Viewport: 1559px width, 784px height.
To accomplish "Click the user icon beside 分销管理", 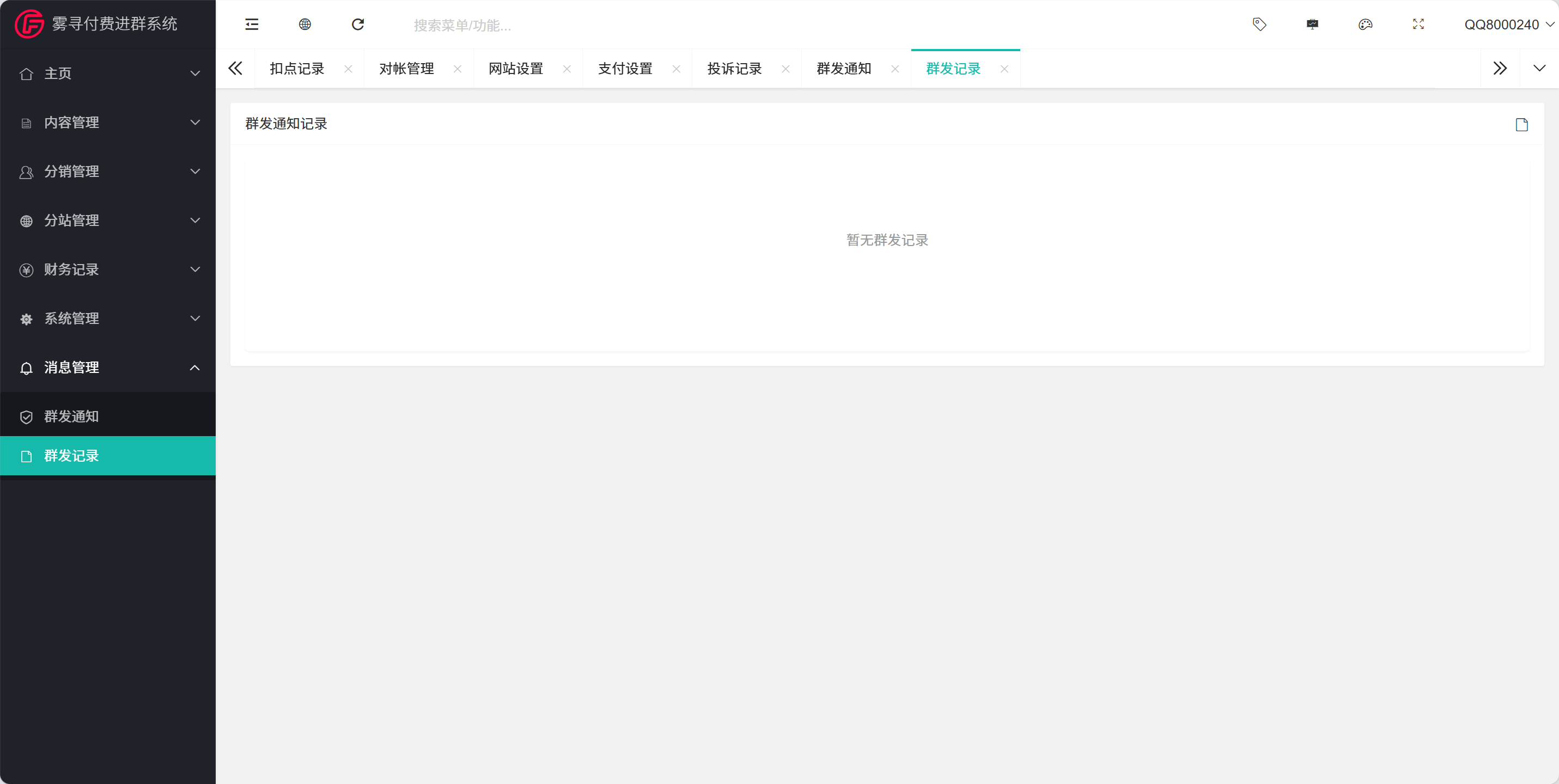I will [26, 173].
